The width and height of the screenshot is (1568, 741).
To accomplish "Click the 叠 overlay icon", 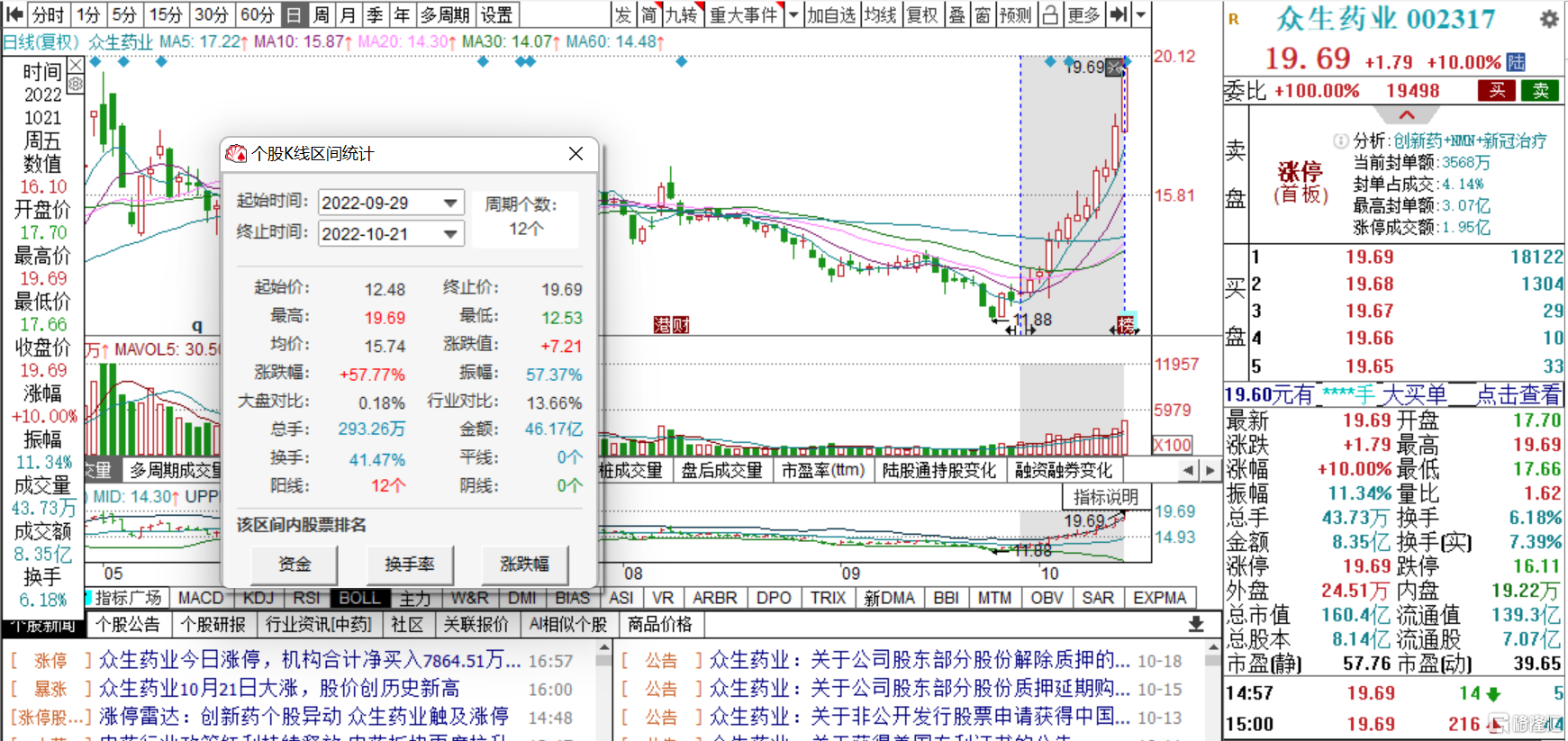I will point(956,14).
